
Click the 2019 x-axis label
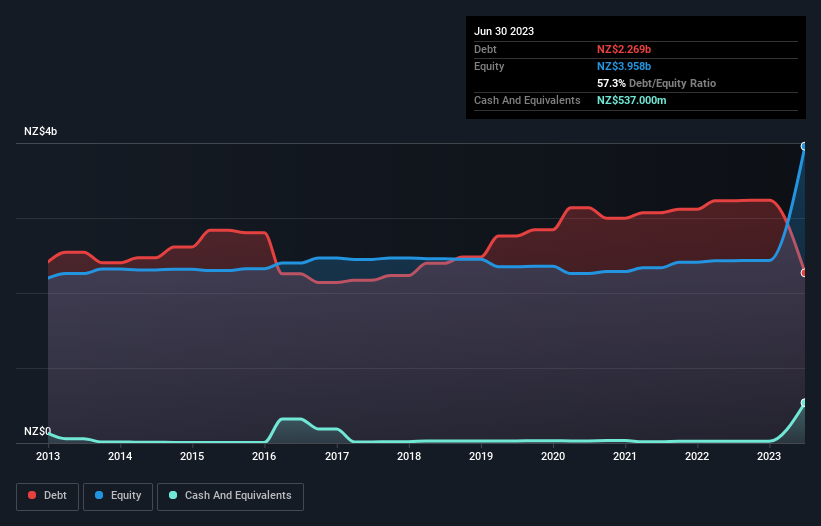(x=481, y=456)
